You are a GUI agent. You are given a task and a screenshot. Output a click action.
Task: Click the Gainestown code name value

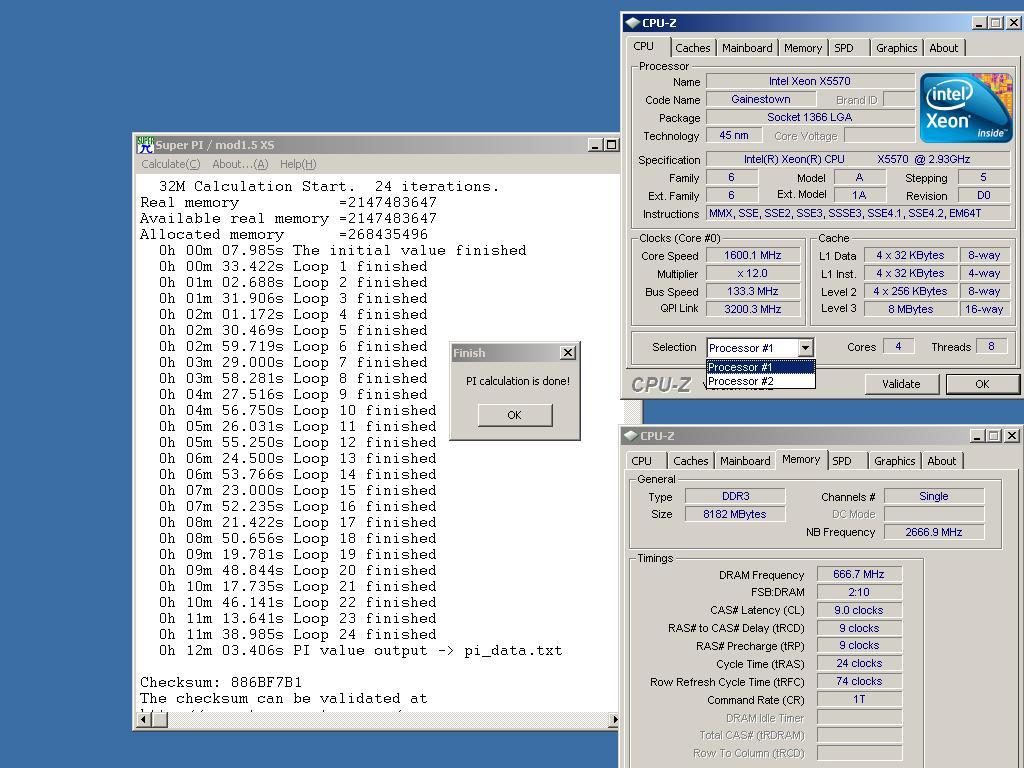761,99
